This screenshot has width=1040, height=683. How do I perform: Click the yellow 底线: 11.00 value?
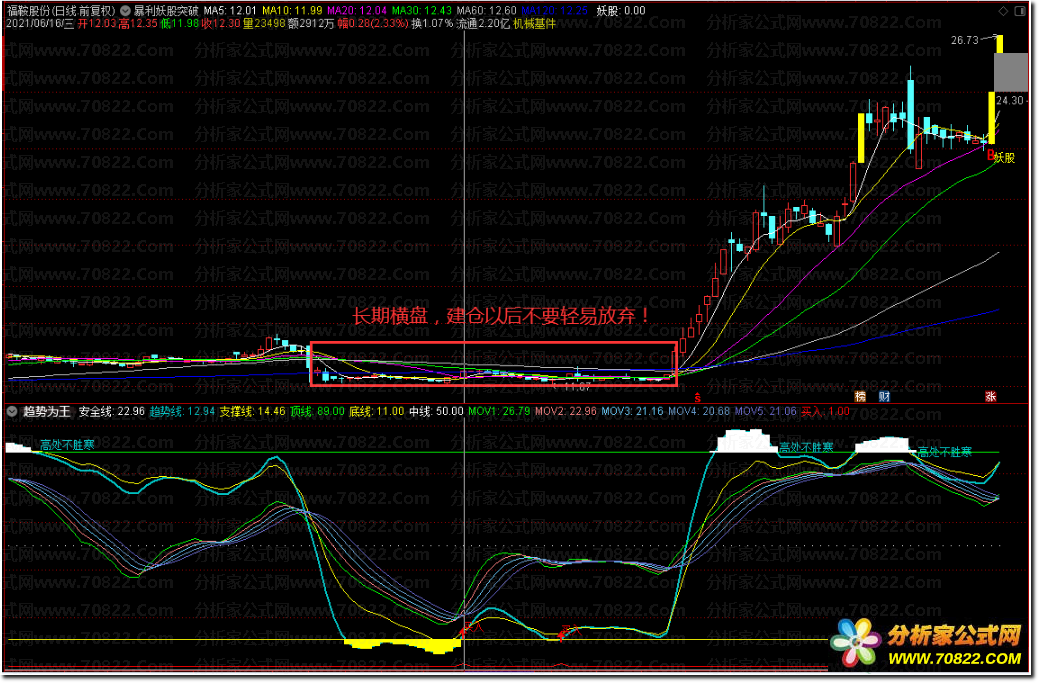[x=377, y=412]
